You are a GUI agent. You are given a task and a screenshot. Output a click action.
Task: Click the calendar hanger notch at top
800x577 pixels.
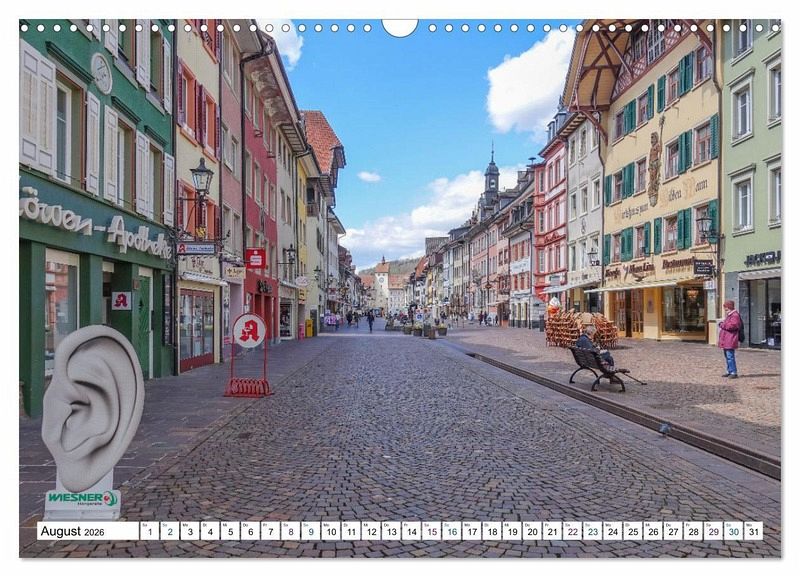pyautogui.click(x=400, y=27)
